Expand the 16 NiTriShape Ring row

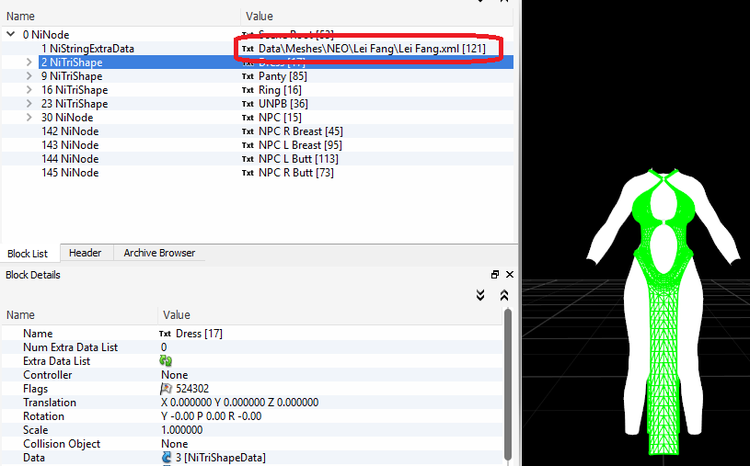pyautogui.click(x=29, y=90)
